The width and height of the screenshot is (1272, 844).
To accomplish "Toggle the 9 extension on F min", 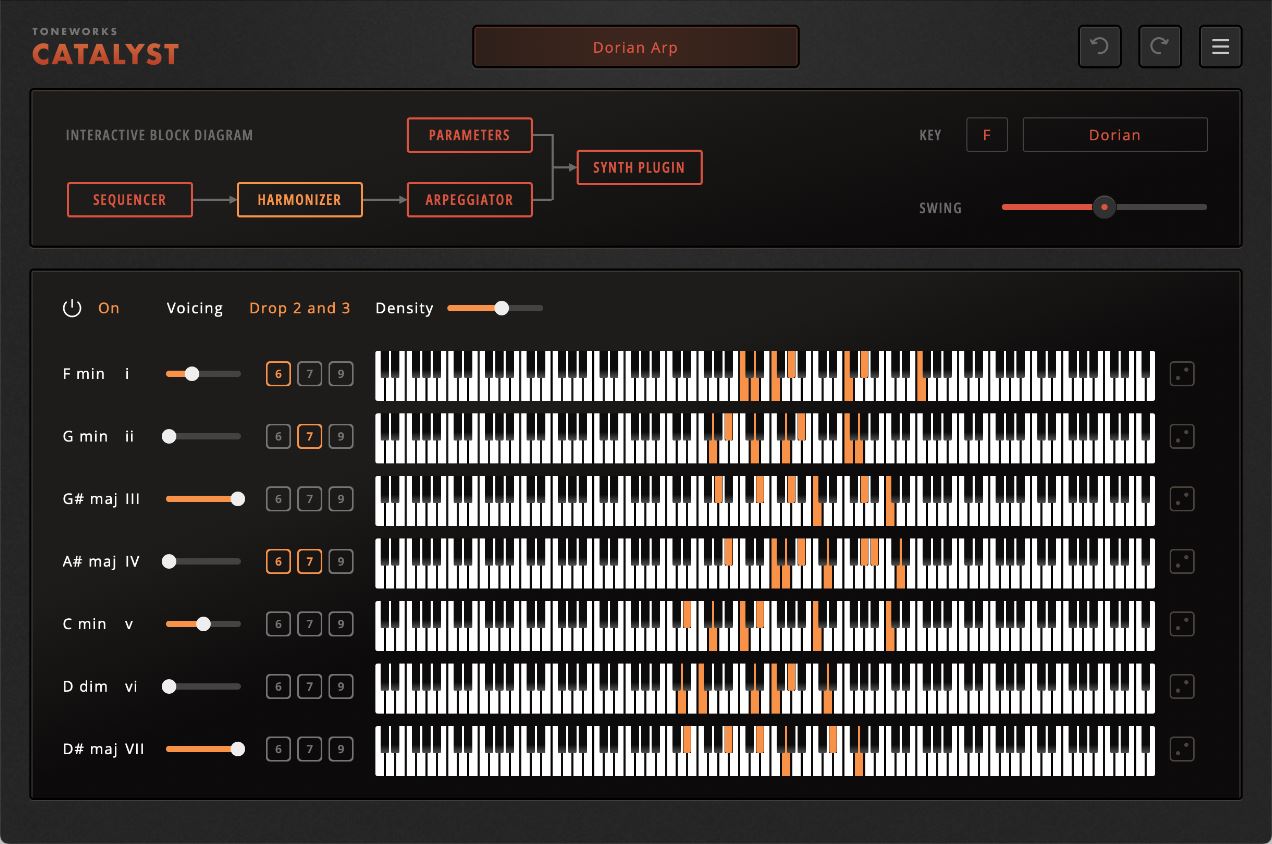I will tap(341, 374).
